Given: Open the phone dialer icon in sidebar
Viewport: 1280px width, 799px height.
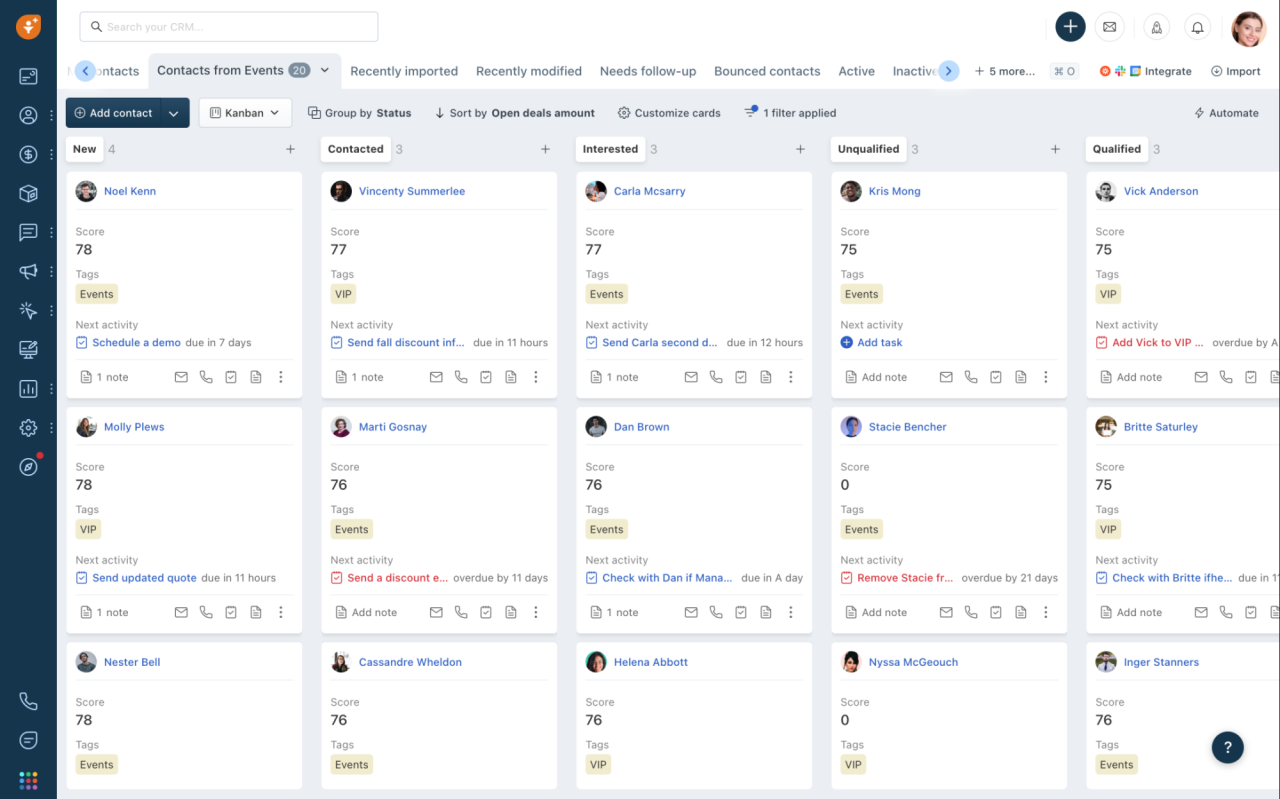Looking at the screenshot, I should (28, 700).
